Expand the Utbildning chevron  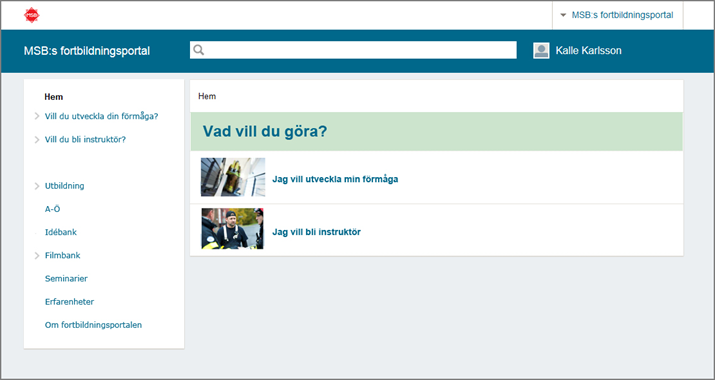37,186
